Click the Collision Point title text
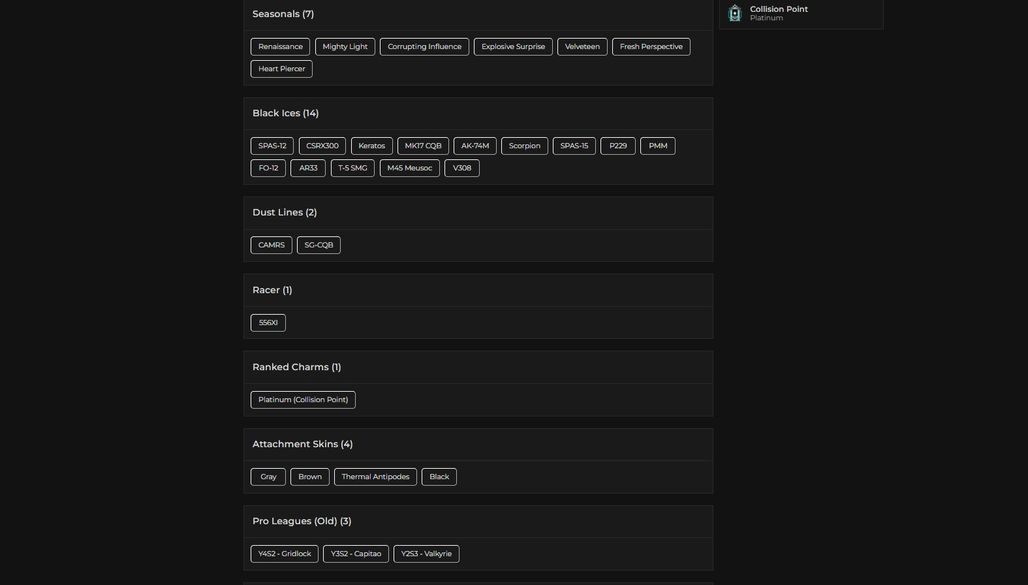Viewport: 1028px width, 585px height. 779,9
